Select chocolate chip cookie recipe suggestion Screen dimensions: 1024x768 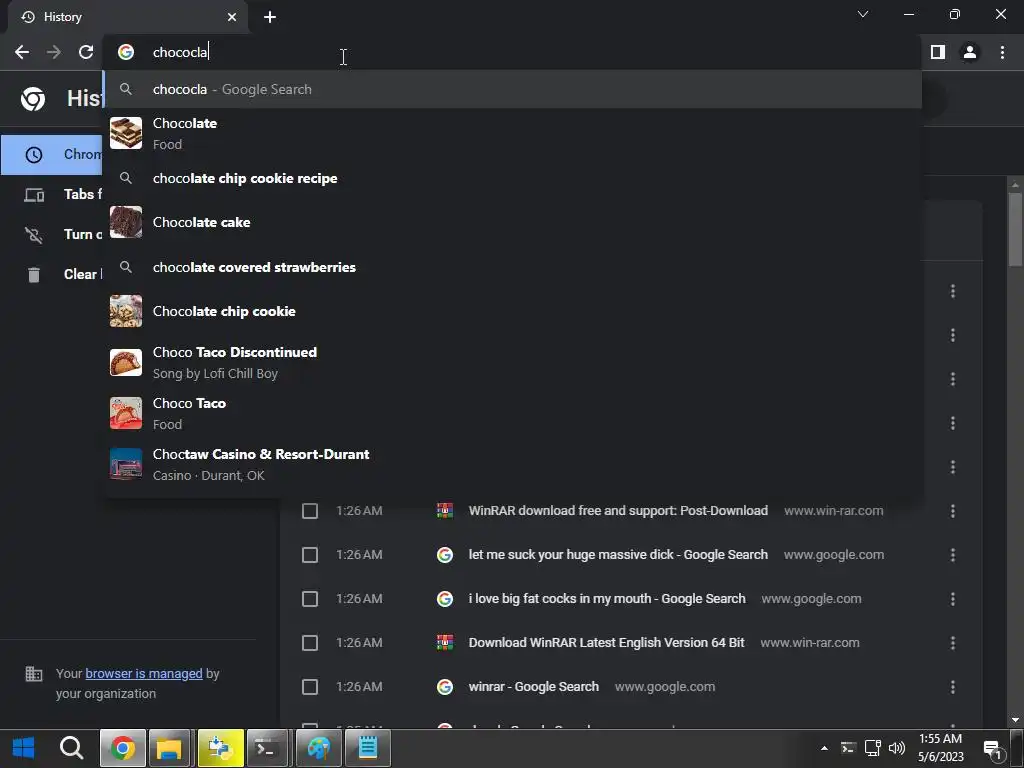pyautogui.click(x=513, y=178)
